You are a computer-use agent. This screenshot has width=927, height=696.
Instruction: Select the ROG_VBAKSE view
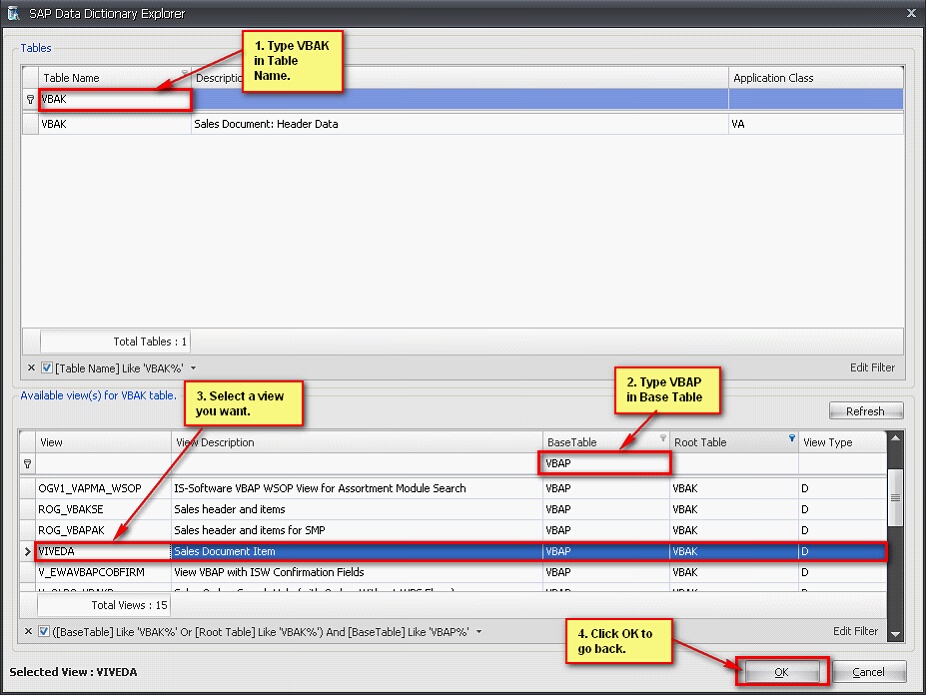103,509
